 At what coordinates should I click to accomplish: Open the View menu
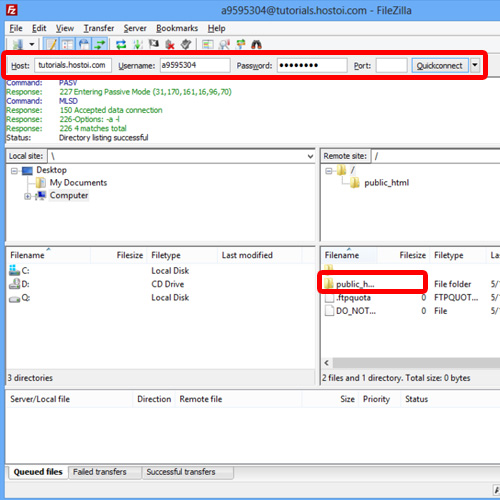65,28
